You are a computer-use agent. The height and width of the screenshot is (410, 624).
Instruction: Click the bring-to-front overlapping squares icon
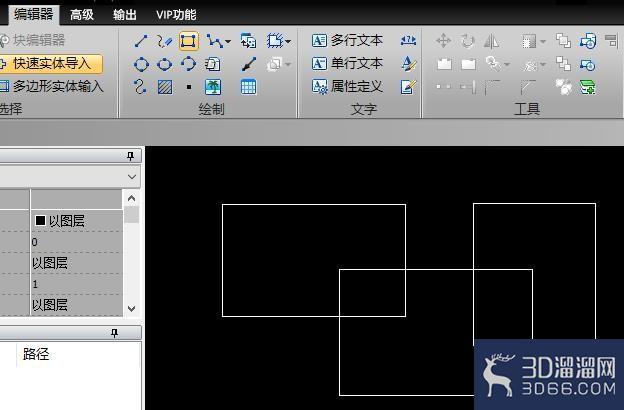pos(564,41)
